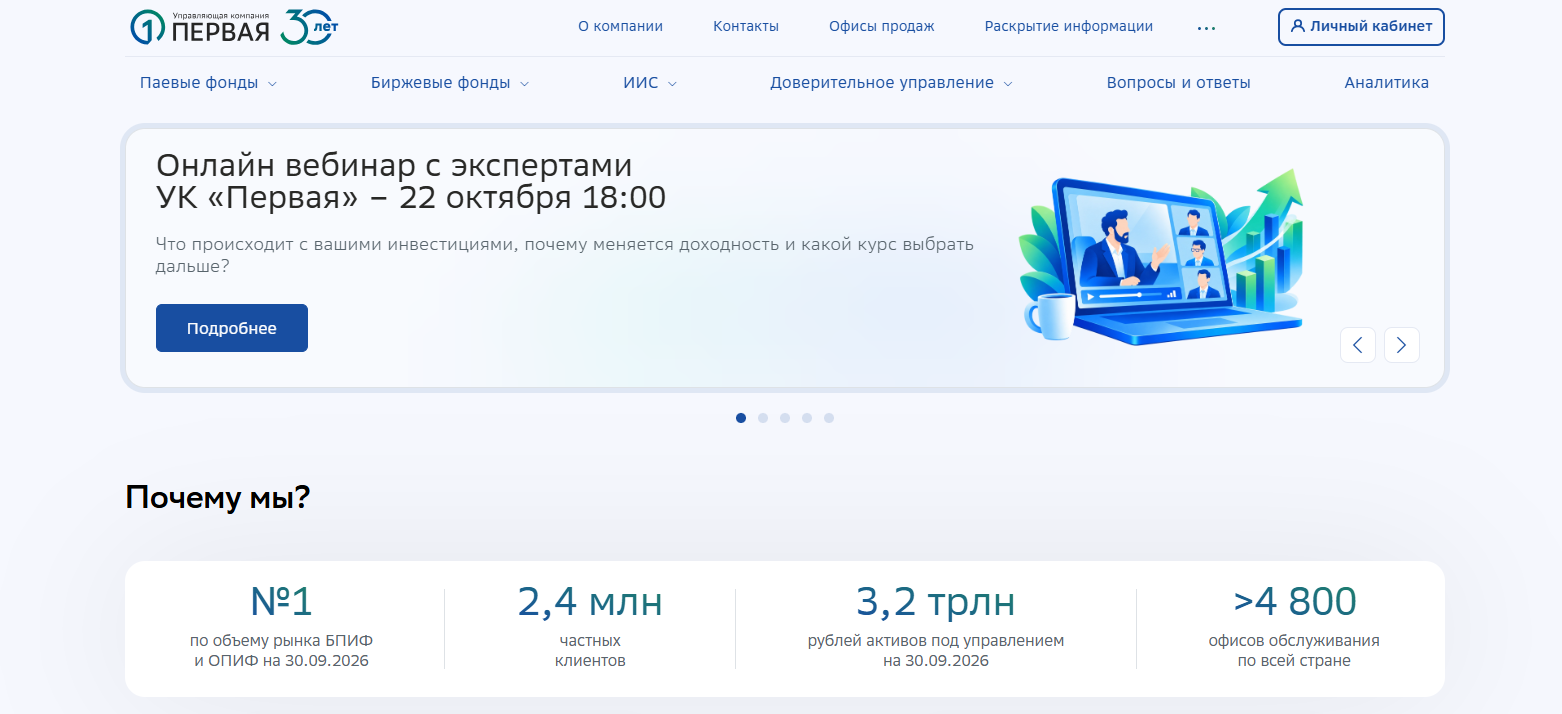Click the №1 statistic
Screen dimensions: 1562x714
282,602
